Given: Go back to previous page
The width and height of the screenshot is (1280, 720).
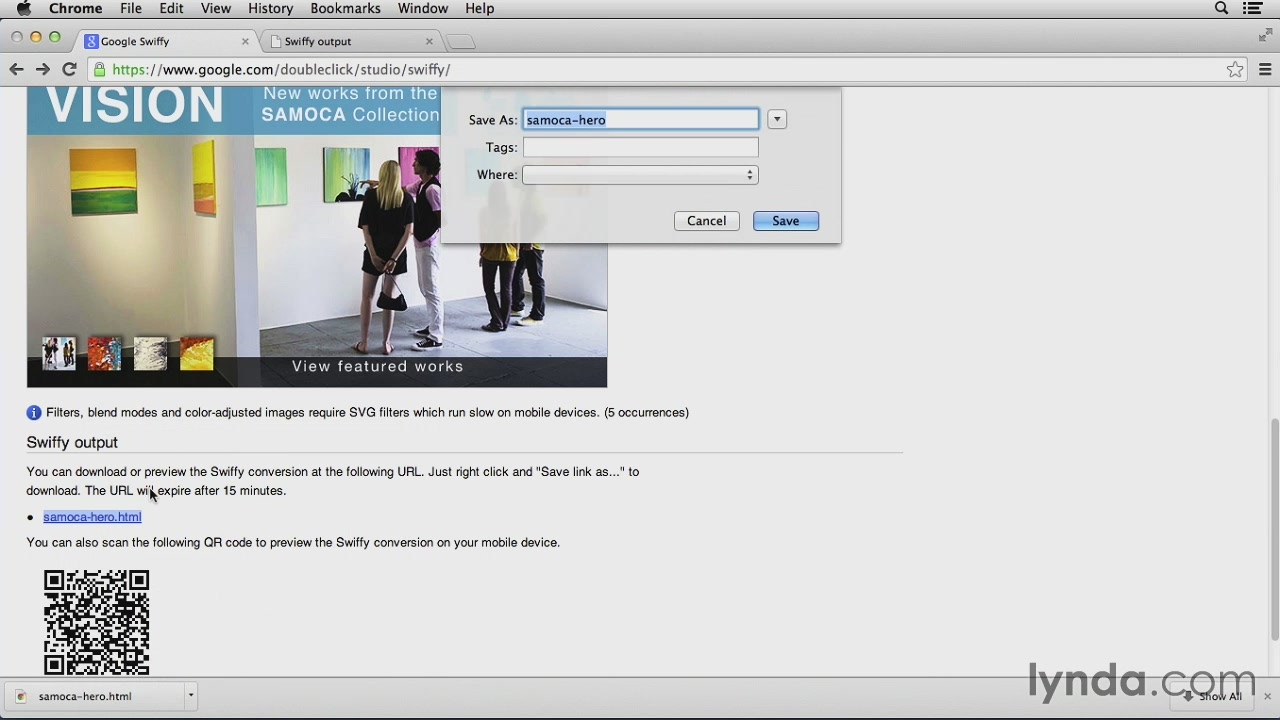Looking at the screenshot, I should coord(16,69).
